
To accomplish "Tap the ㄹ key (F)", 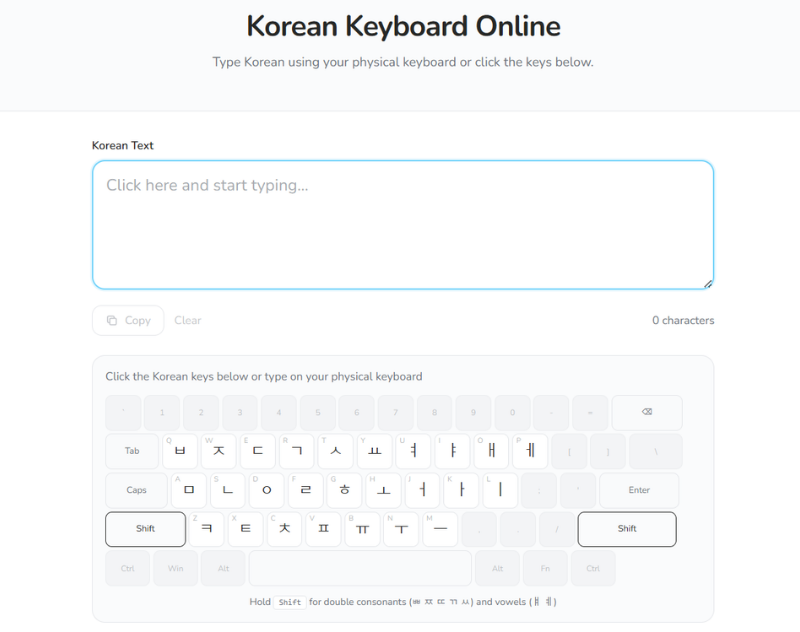I will click(305, 490).
